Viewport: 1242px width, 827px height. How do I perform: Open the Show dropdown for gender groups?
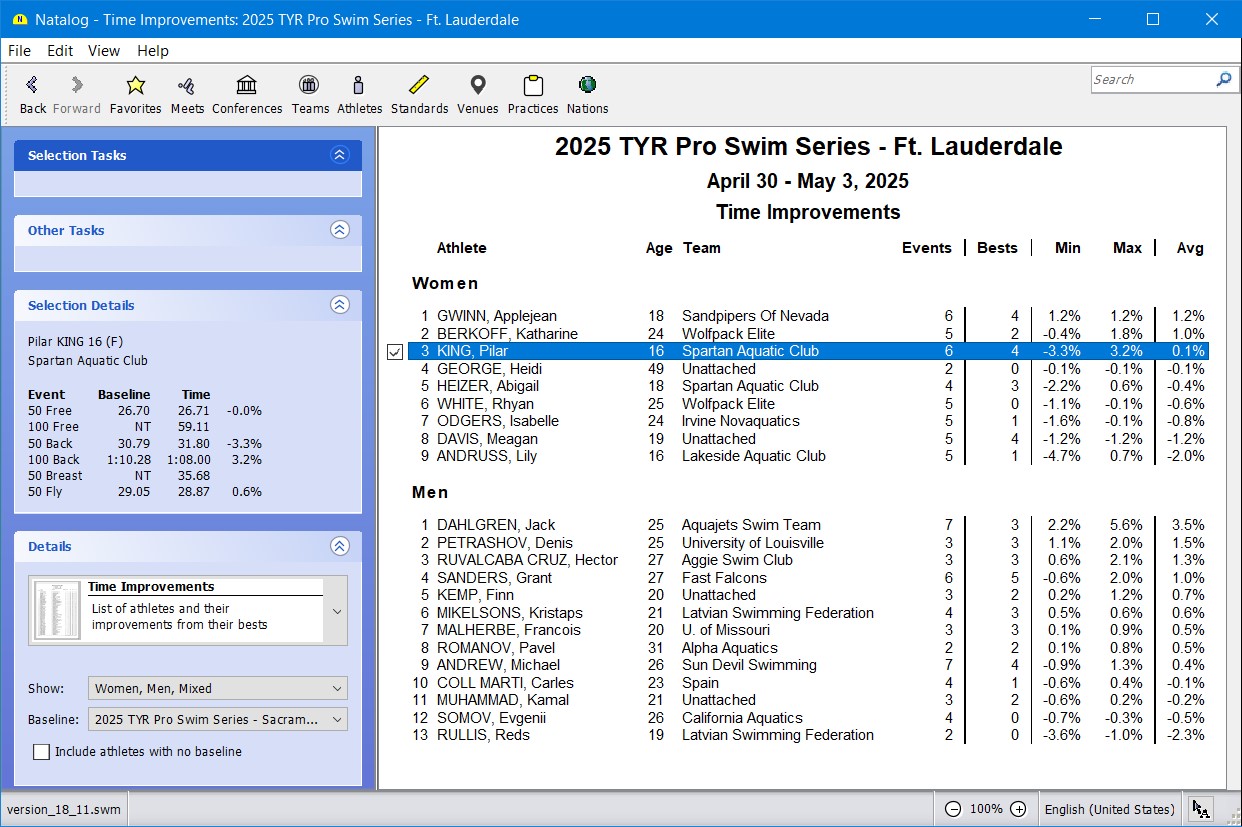point(217,688)
